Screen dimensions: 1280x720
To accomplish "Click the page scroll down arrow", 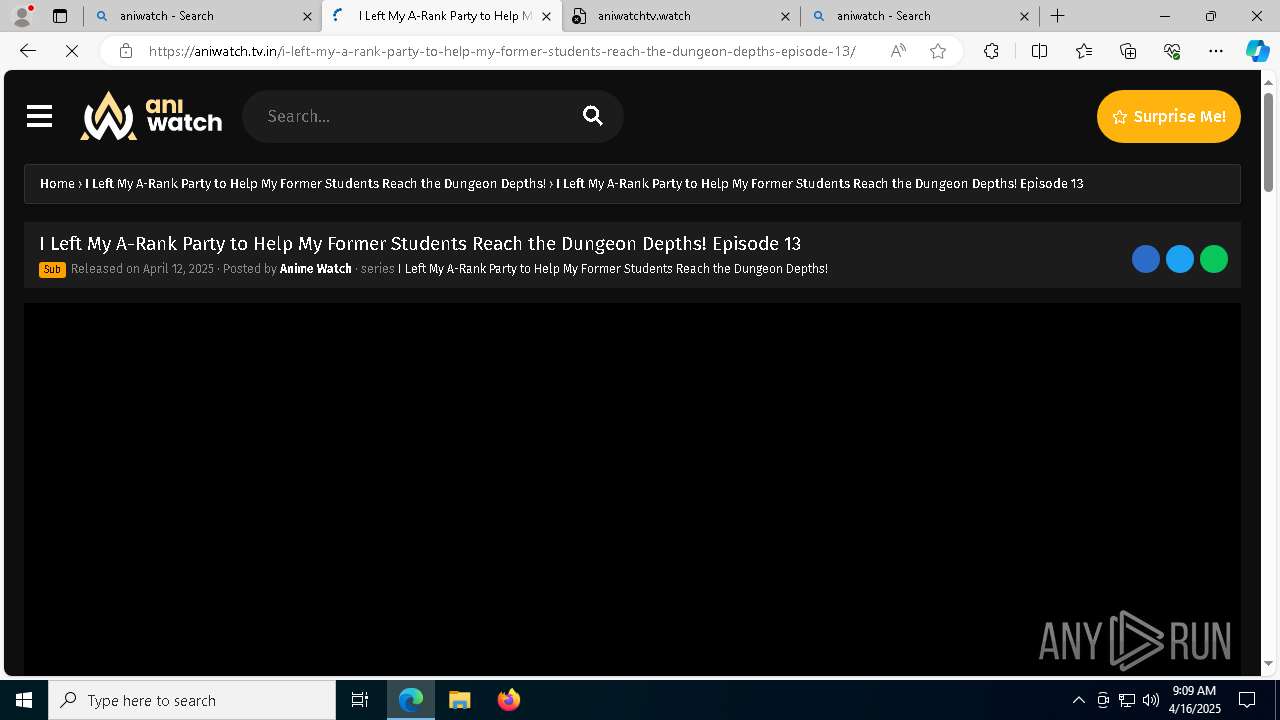I will click(1268, 663).
